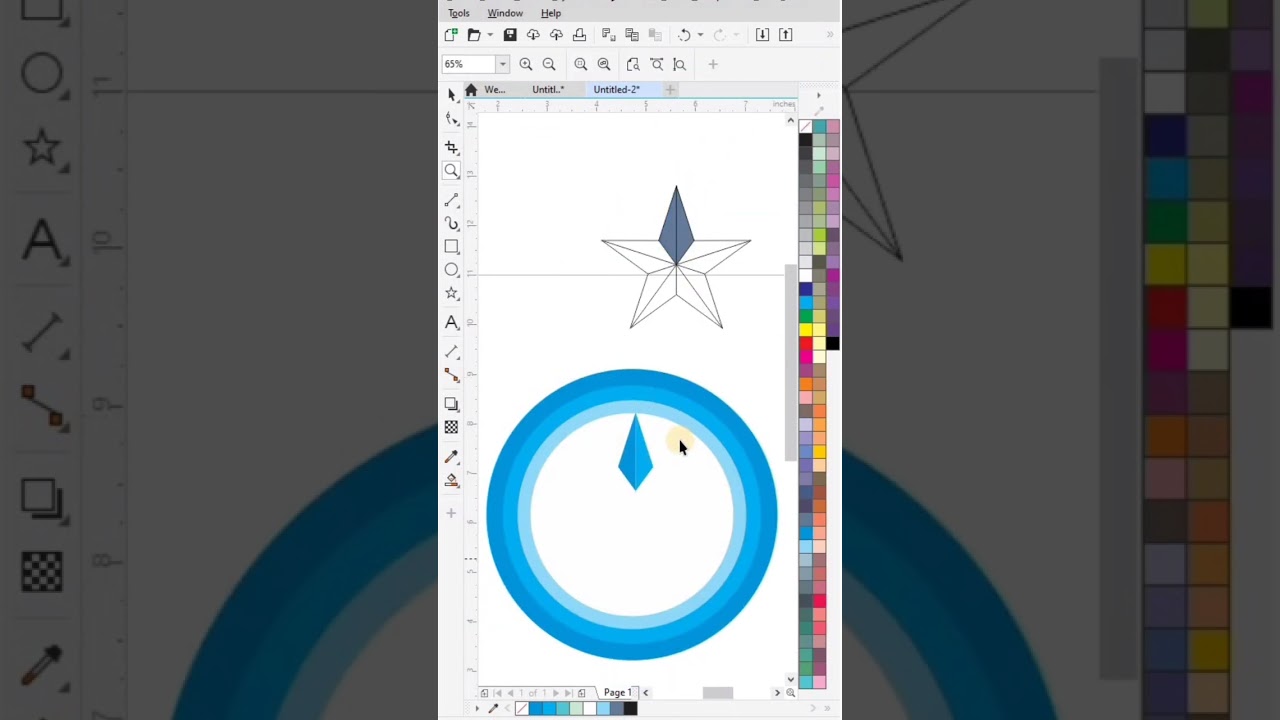Click the 65% zoom level field

tap(469, 64)
